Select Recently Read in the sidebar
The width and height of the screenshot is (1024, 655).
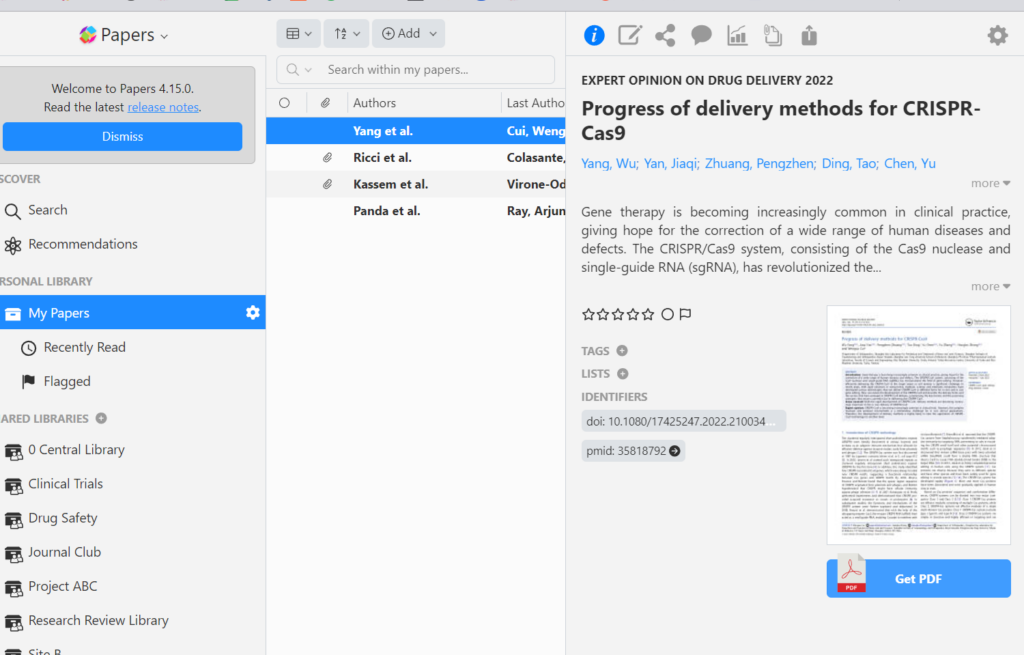coord(84,347)
